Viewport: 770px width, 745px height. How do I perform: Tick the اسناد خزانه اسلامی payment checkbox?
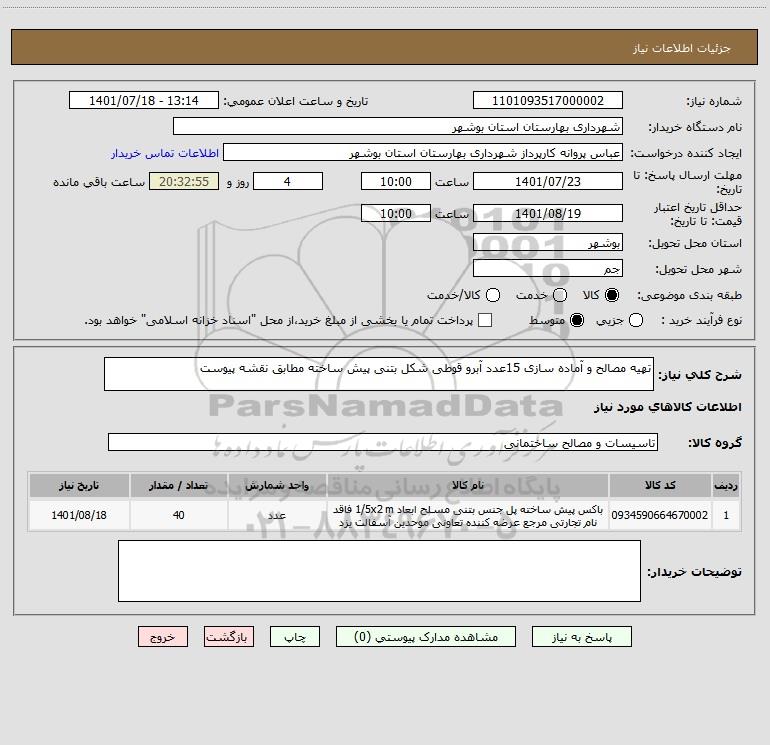[x=485, y=320]
